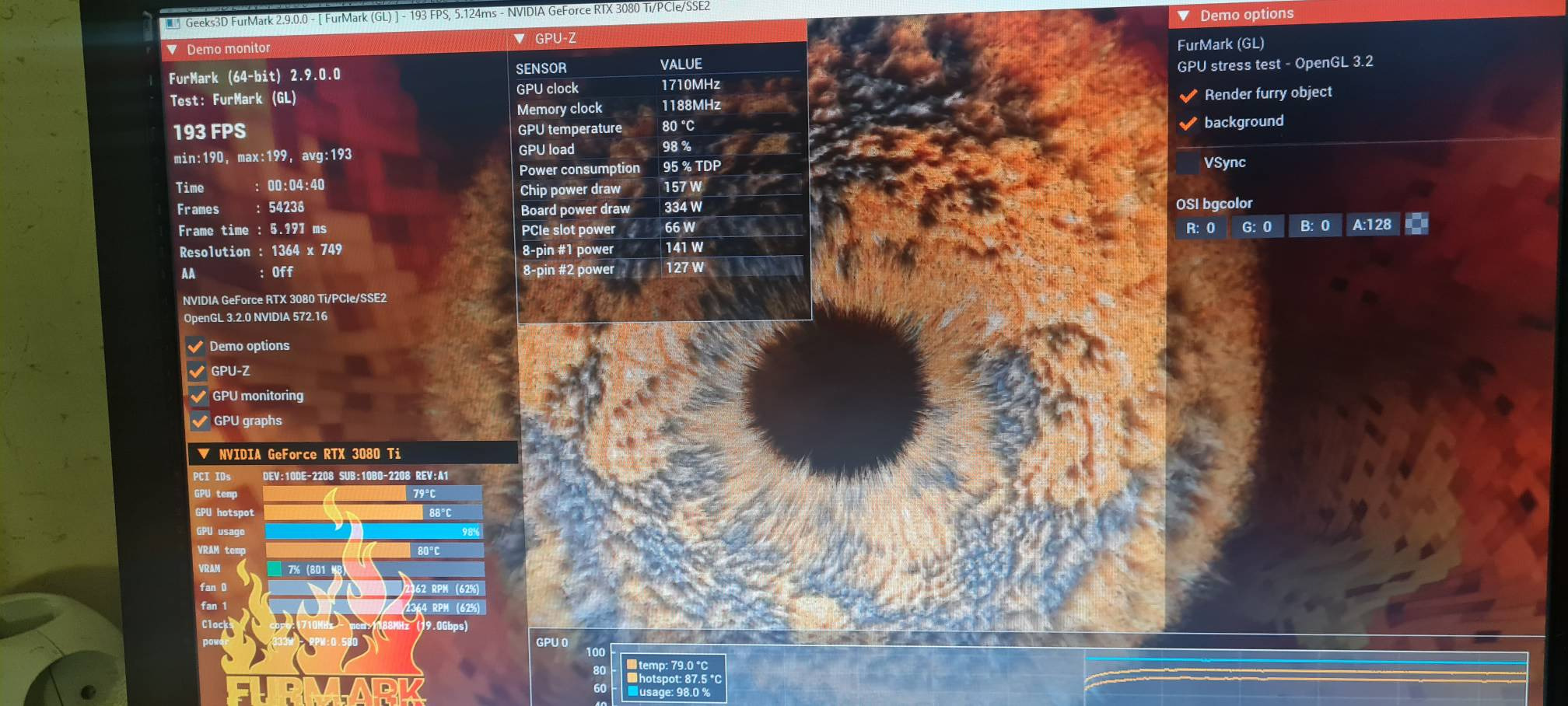Image resolution: width=1568 pixels, height=706 pixels.
Task: Click the R: 0 color field
Action: 1200,228
